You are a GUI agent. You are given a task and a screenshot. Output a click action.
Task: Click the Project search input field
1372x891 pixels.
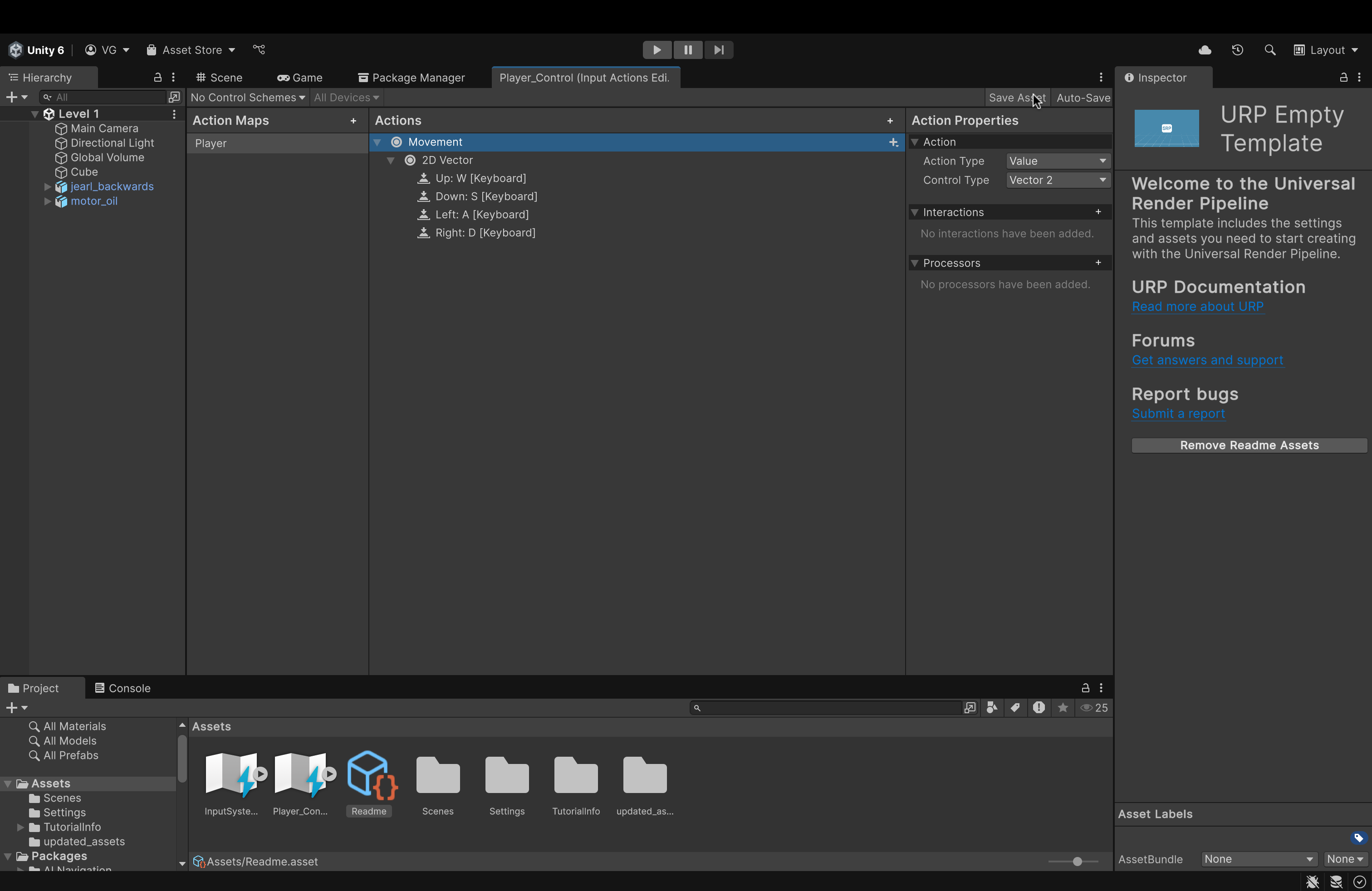(x=826, y=708)
